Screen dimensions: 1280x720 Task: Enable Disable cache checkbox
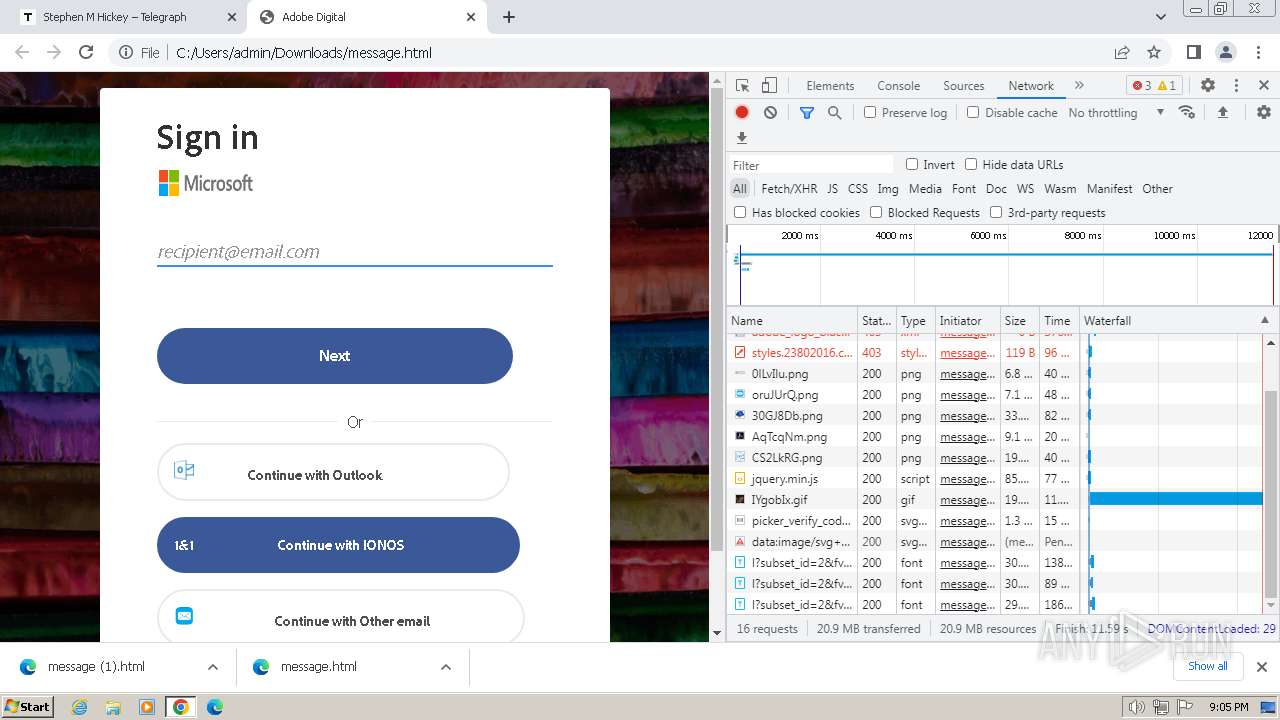click(x=973, y=112)
